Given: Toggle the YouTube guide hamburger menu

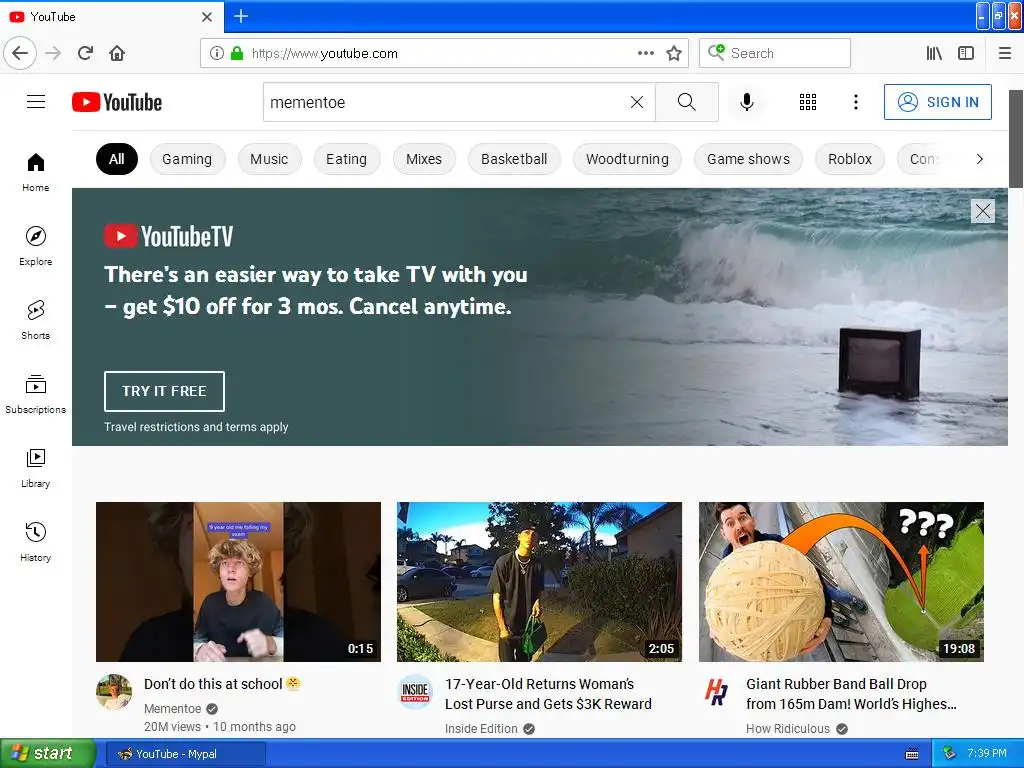Looking at the screenshot, I should [36, 102].
